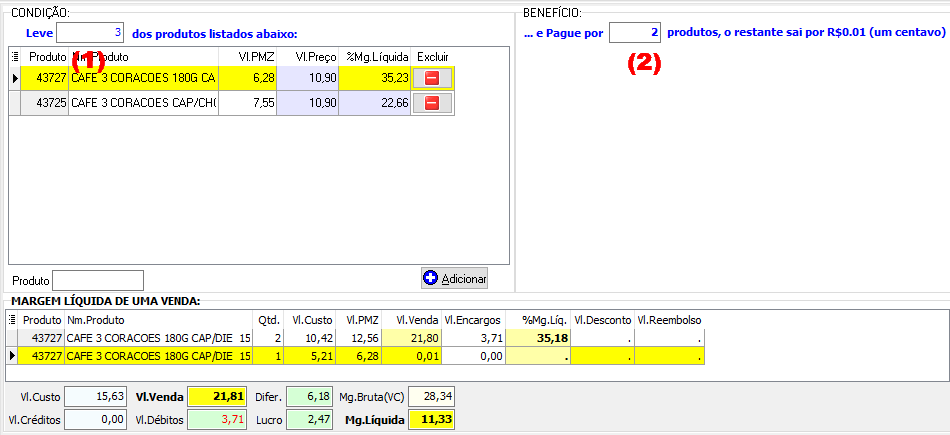Open upper grid column selector icon
950x435 pixels.
[x=15, y=56]
